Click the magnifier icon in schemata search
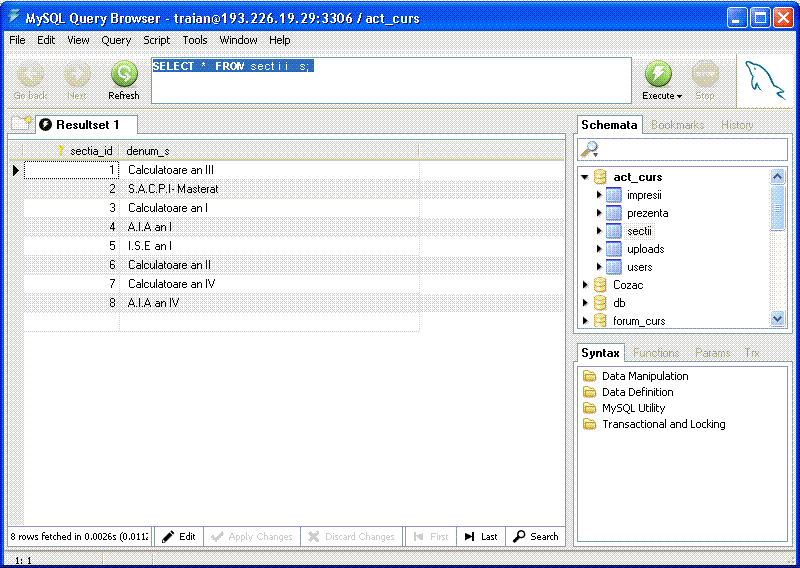The height and width of the screenshot is (568, 800). click(x=590, y=149)
